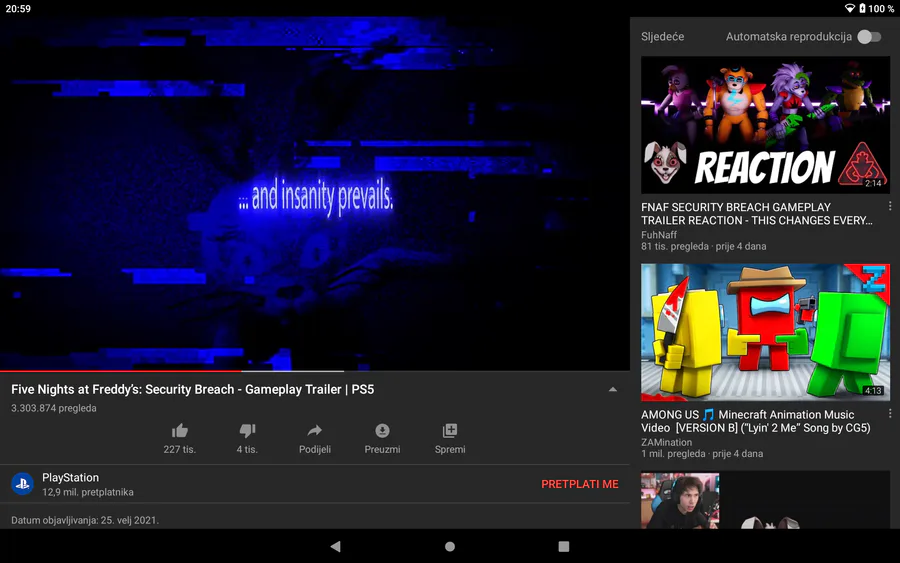The width and height of the screenshot is (900, 563).
Task: Tap the video player area
Action: (x=315, y=193)
